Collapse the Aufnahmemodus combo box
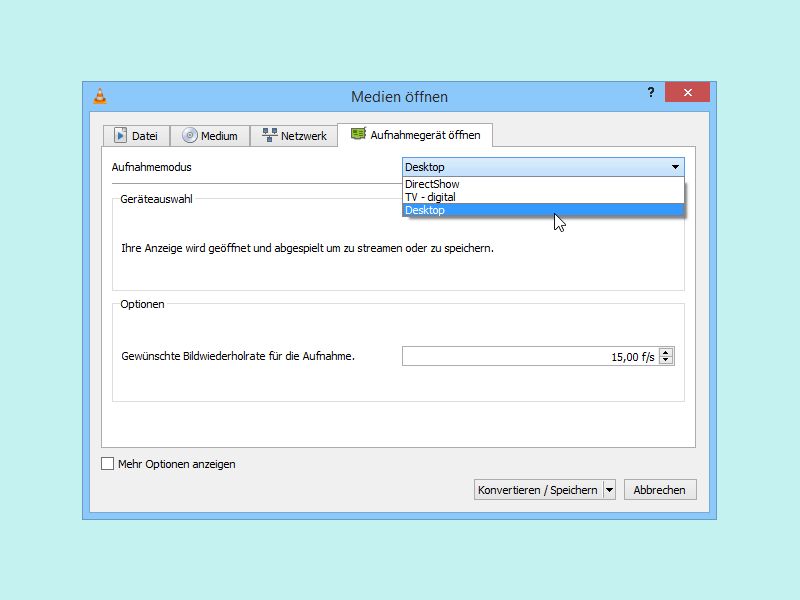Screen dimensions: 800x600 click(543, 167)
